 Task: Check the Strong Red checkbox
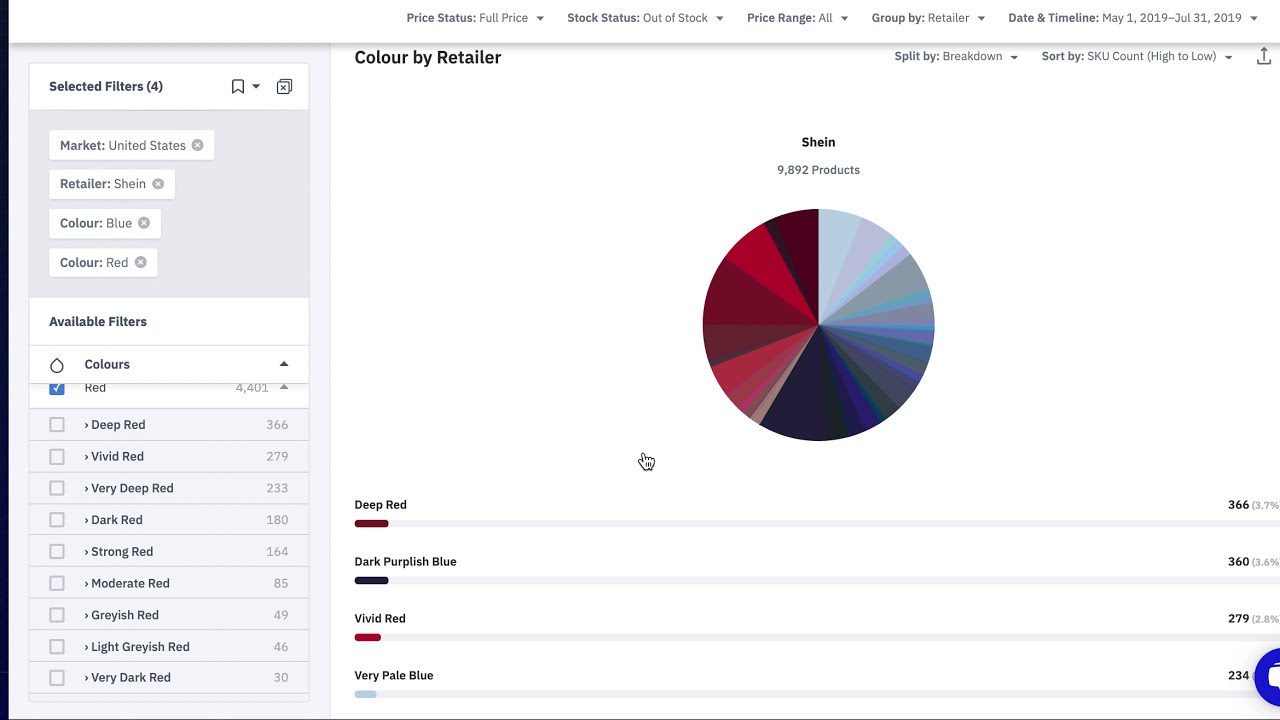pyautogui.click(x=57, y=552)
